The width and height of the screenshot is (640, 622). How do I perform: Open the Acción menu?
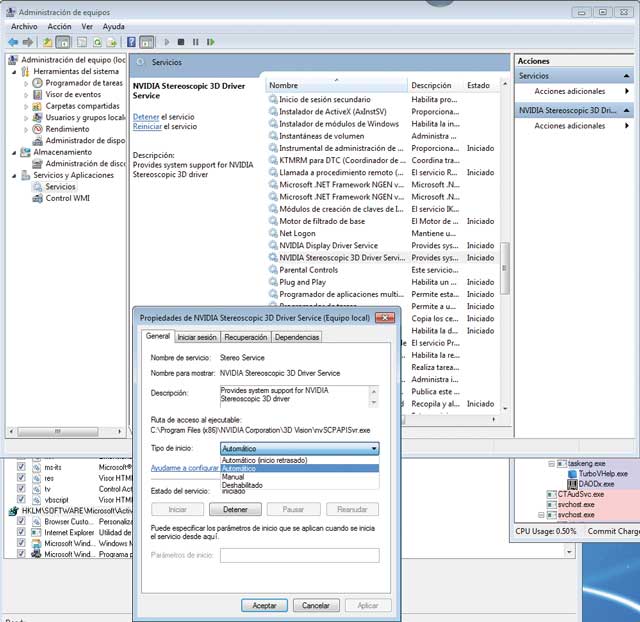[x=59, y=26]
